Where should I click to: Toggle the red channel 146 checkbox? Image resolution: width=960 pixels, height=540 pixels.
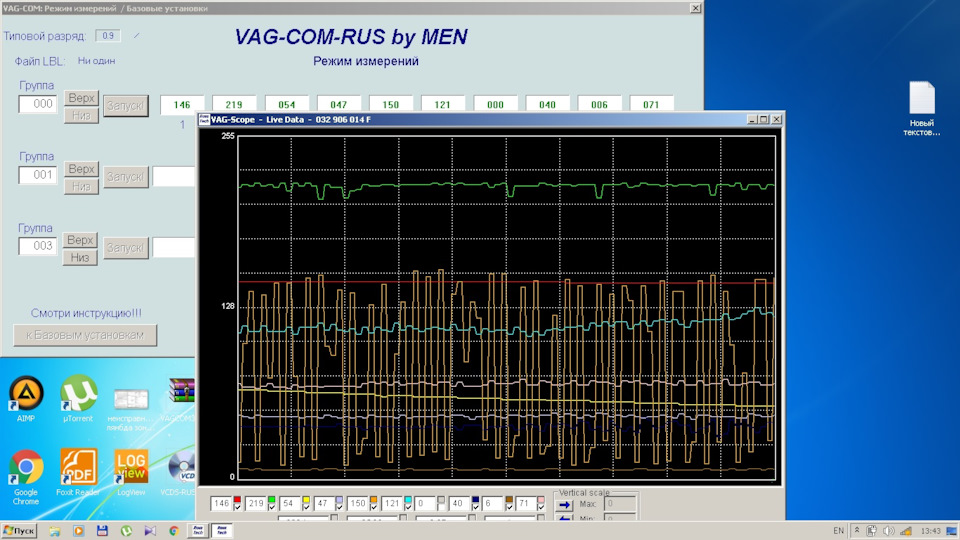coord(237,508)
